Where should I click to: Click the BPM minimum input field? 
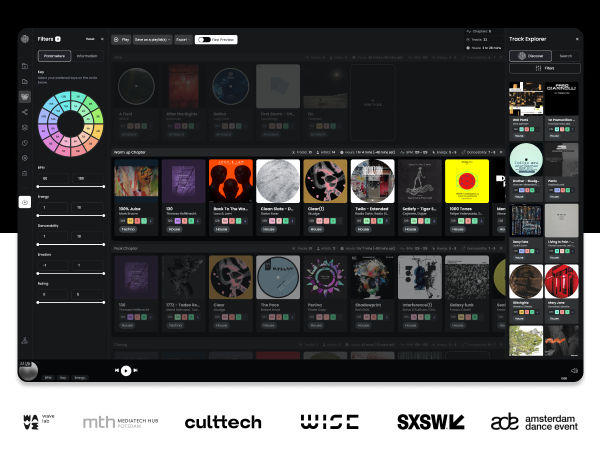click(53, 178)
